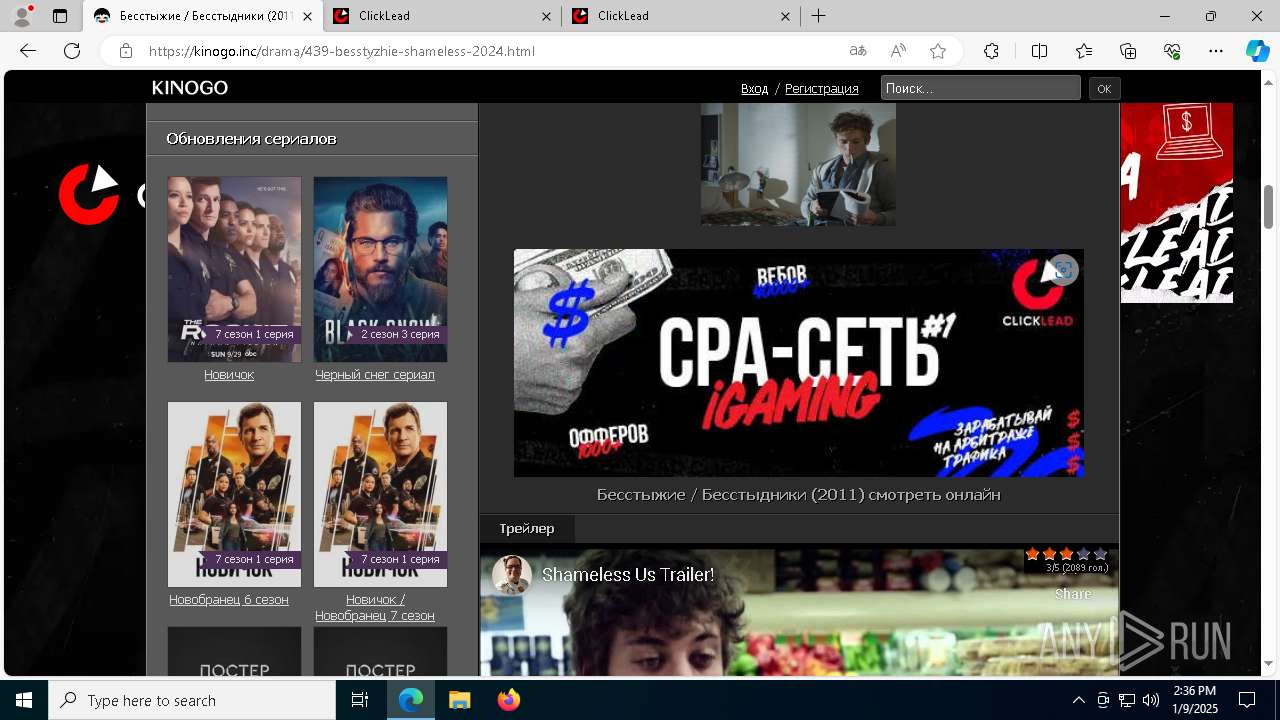Open Новичок / Новобранец 7 сезон link

pyautogui.click(x=375, y=608)
